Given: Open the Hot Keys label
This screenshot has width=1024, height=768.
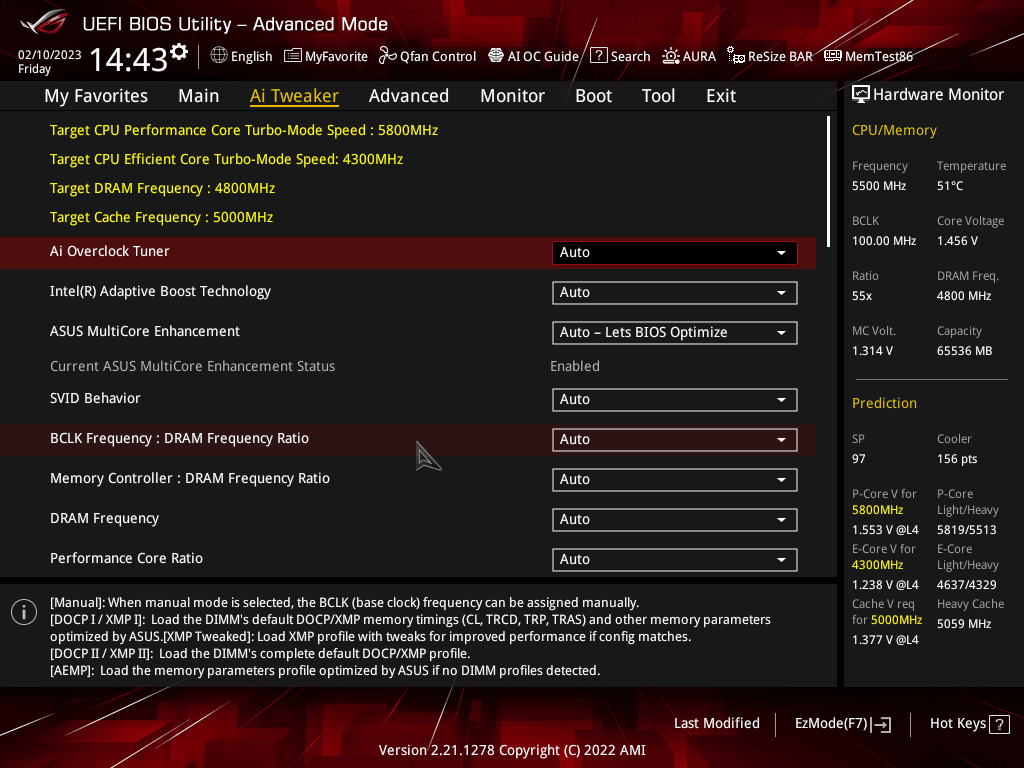Looking at the screenshot, I should click(958, 724).
